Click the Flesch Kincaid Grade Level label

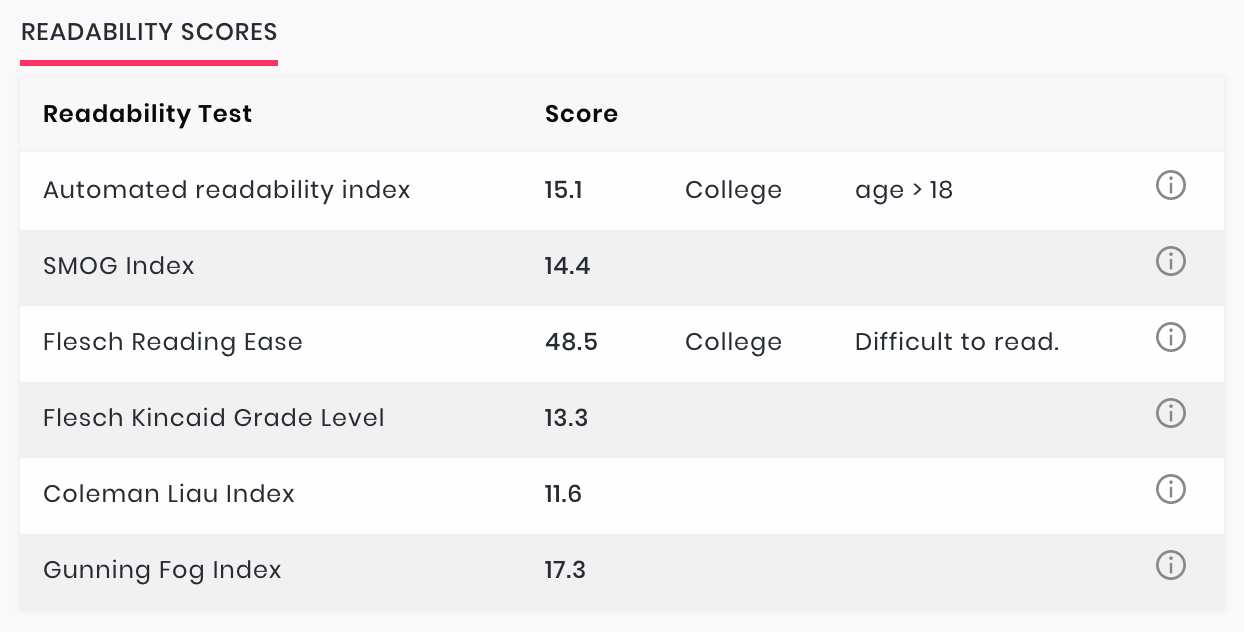pos(213,418)
